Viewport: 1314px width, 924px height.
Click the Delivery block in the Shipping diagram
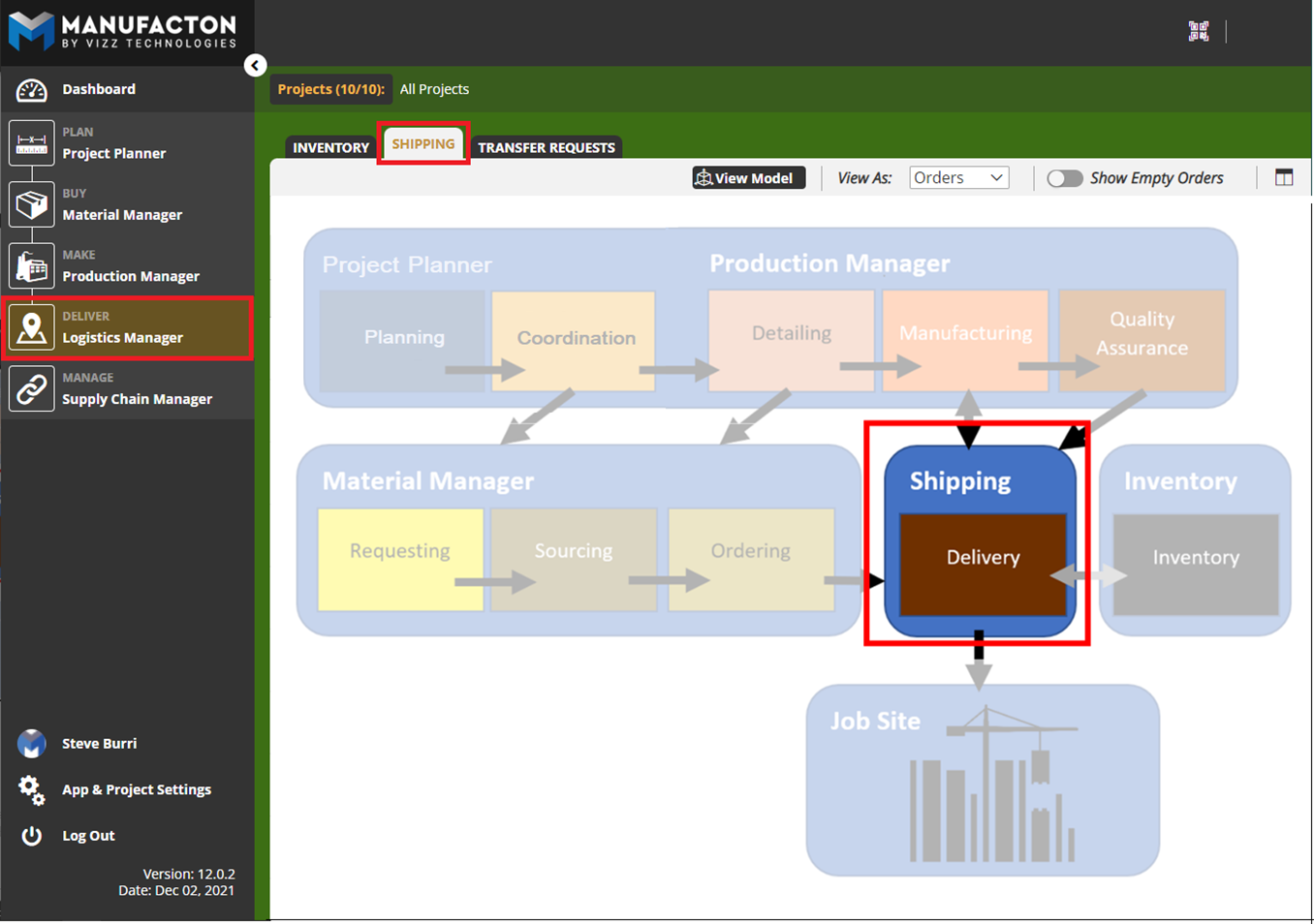pos(983,558)
